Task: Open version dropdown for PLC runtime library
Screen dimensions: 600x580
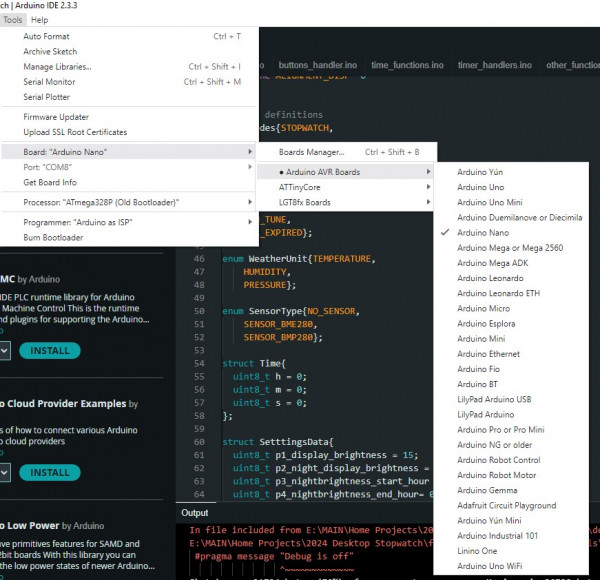Action: 5,351
